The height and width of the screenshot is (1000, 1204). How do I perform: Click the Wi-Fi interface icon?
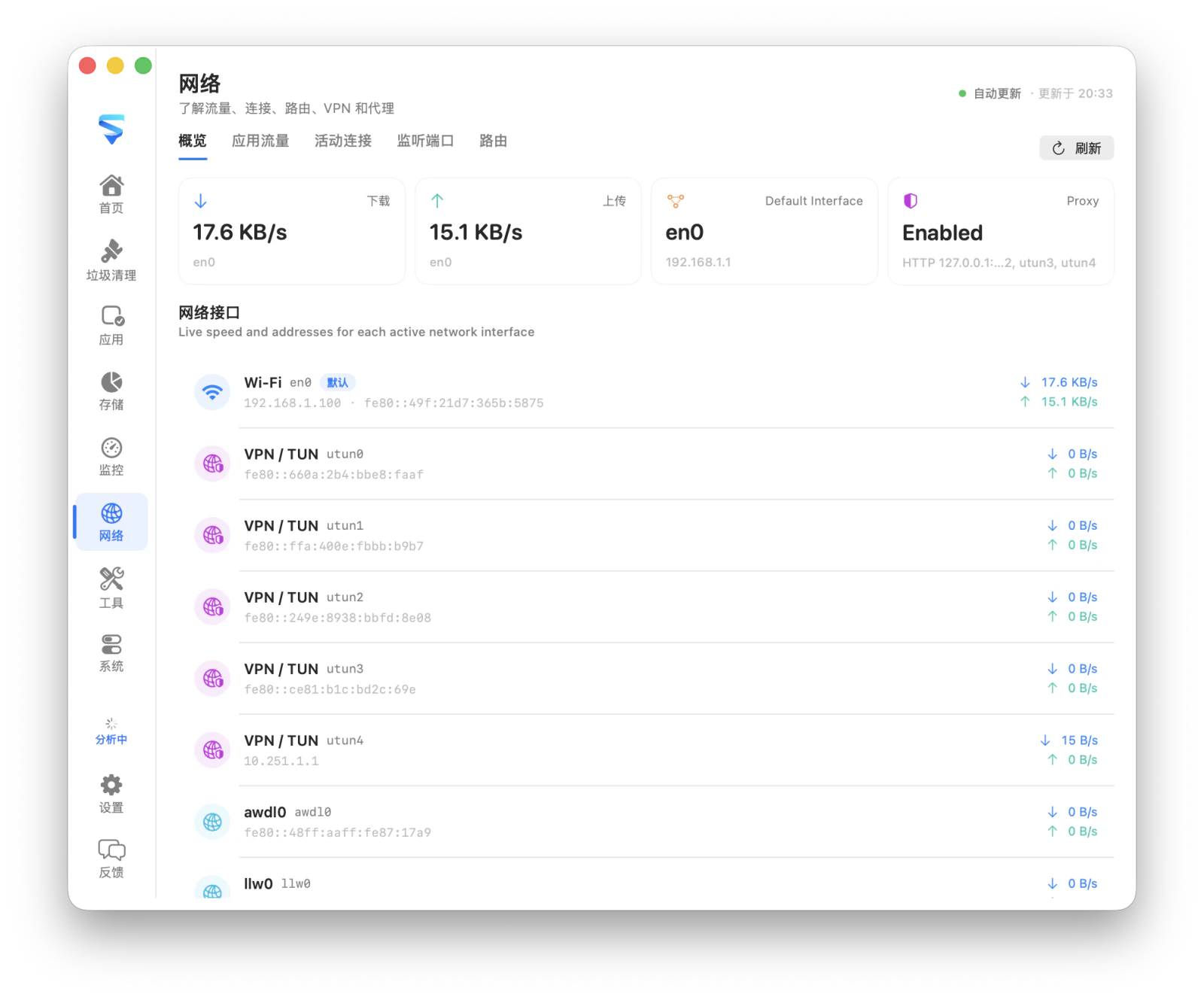[x=213, y=392]
